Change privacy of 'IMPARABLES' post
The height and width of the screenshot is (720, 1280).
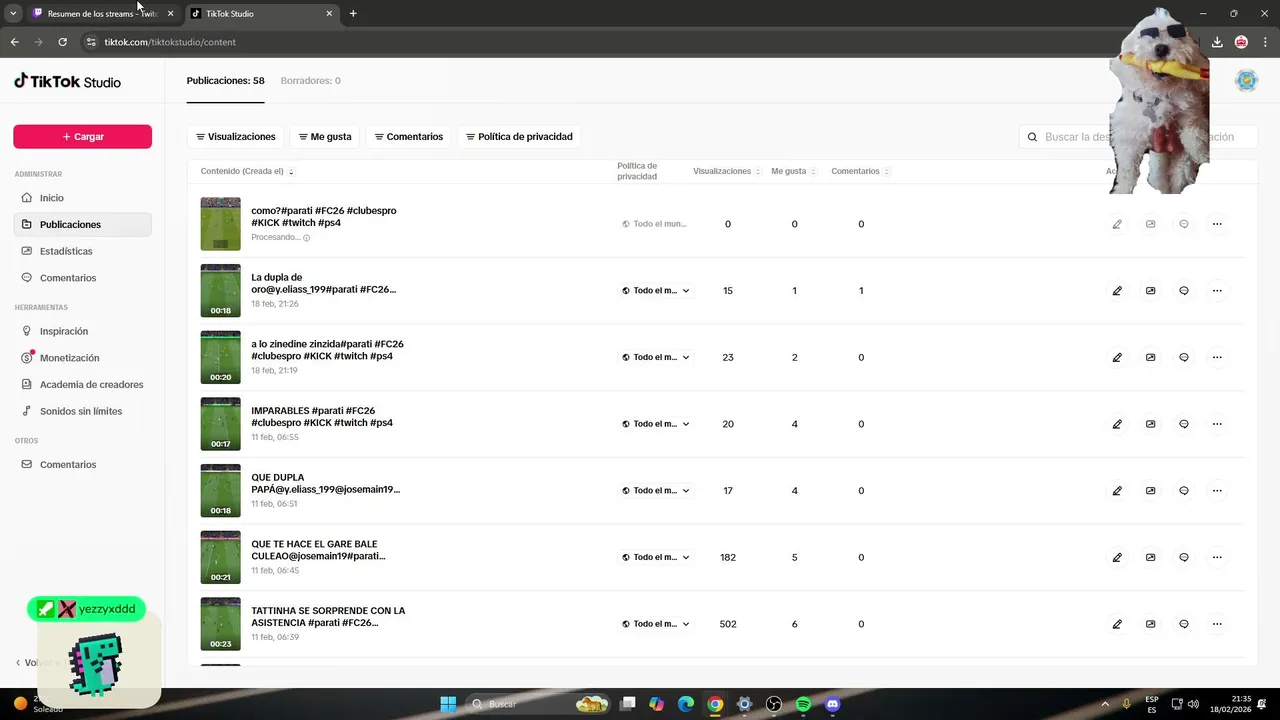(656, 424)
